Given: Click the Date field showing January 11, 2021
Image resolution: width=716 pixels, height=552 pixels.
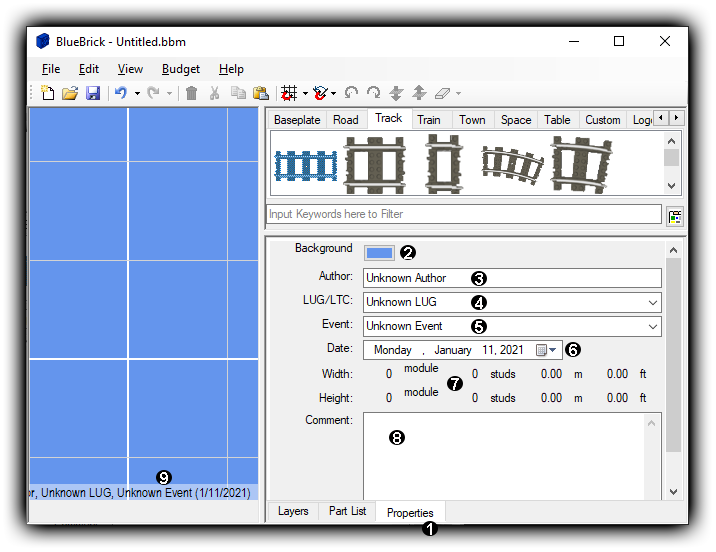Looking at the screenshot, I should [x=463, y=350].
